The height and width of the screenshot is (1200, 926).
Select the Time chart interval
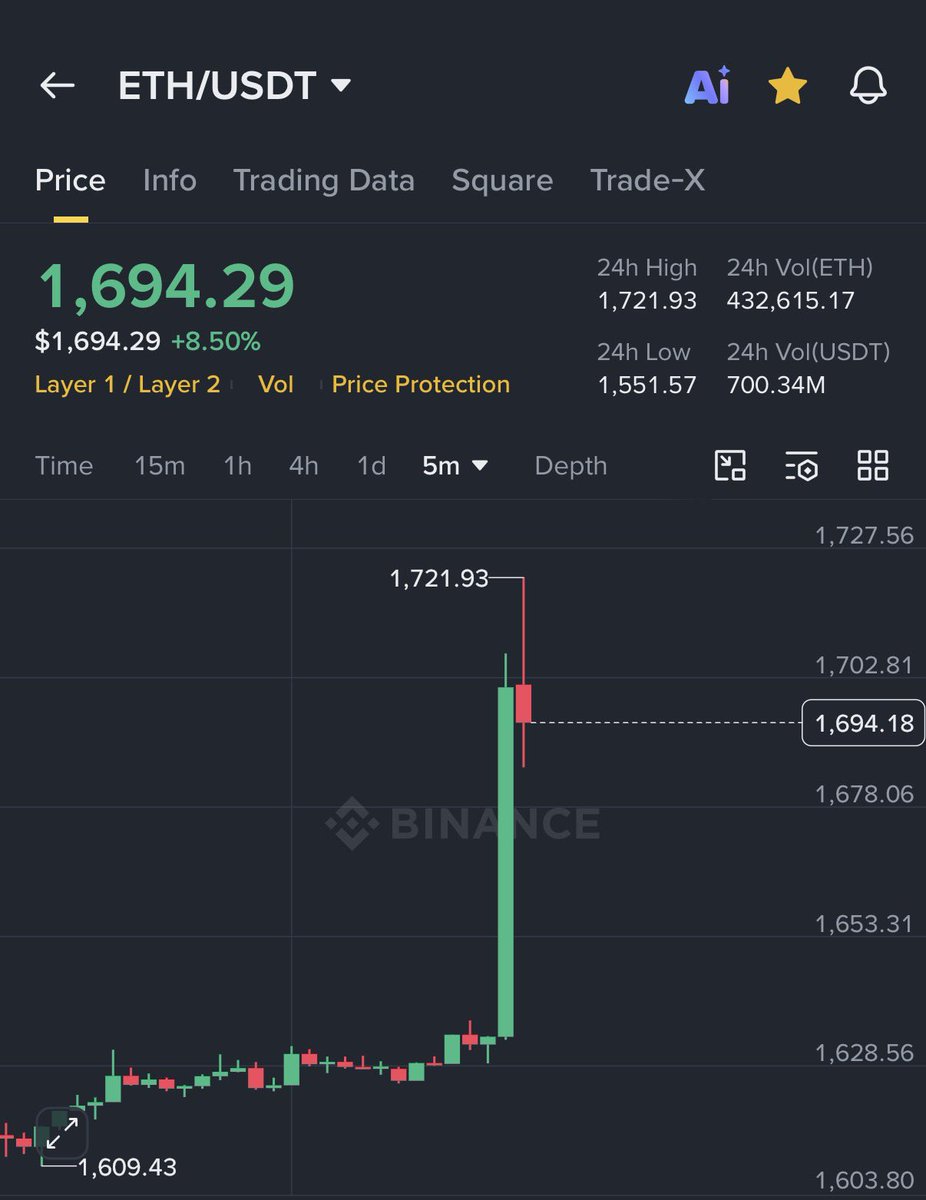tap(64, 466)
